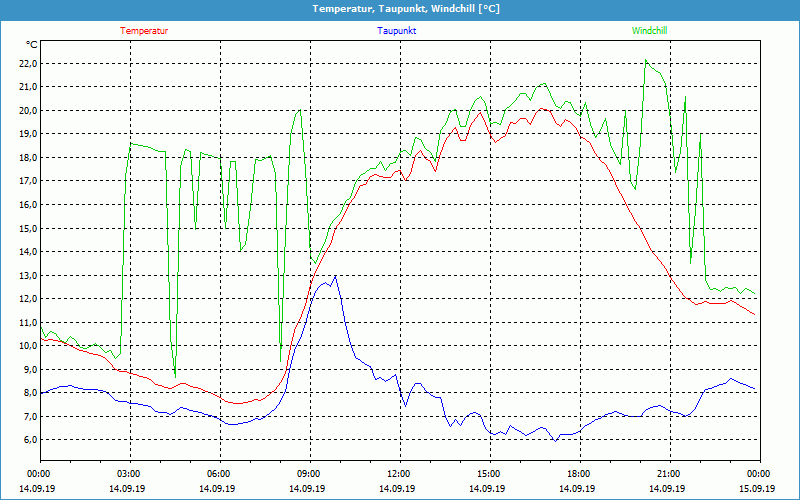Select the 06:00 time axis label
Viewport: 800px width, 500px height.
(x=219, y=473)
